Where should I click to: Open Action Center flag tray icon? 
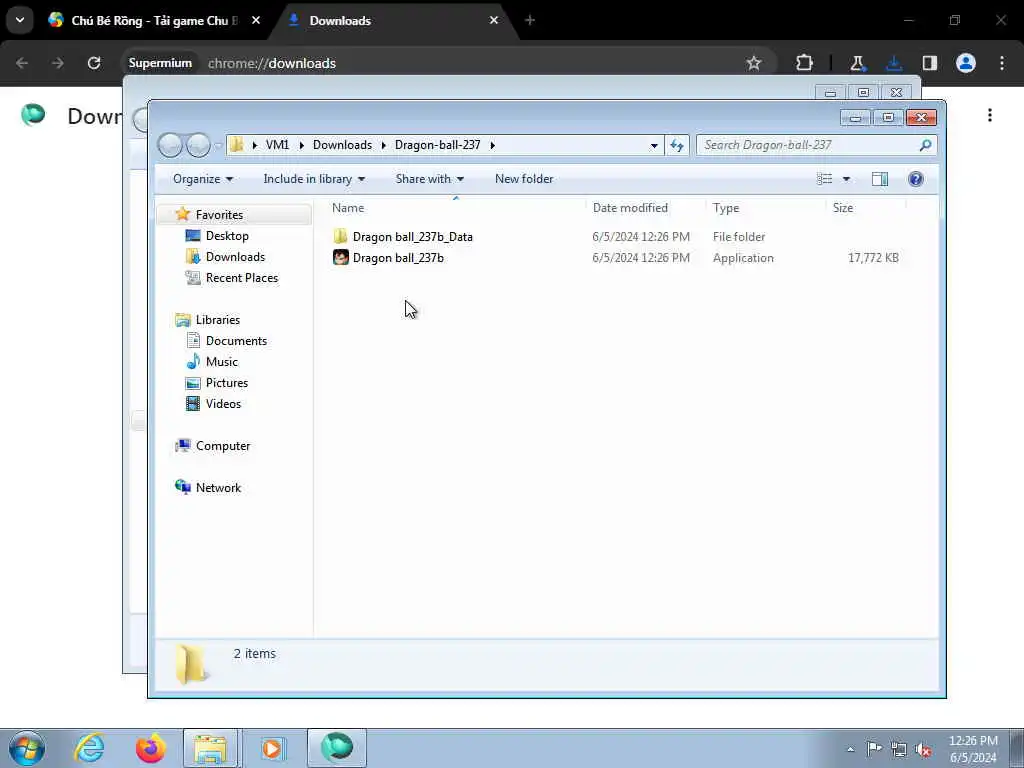tap(874, 749)
